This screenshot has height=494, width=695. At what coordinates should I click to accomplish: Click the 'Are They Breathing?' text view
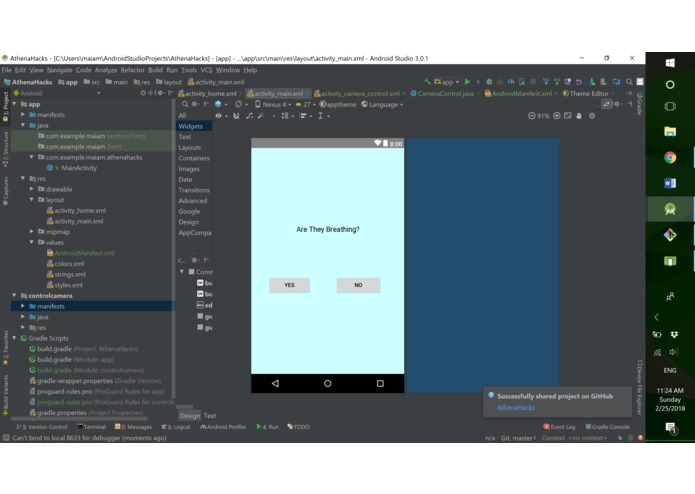328,229
